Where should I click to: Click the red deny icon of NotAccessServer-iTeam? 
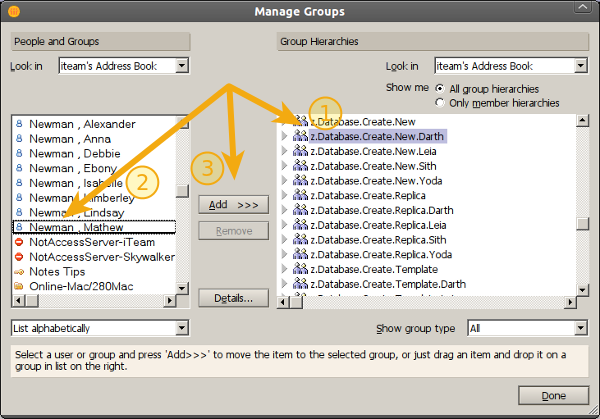[x=19, y=242]
